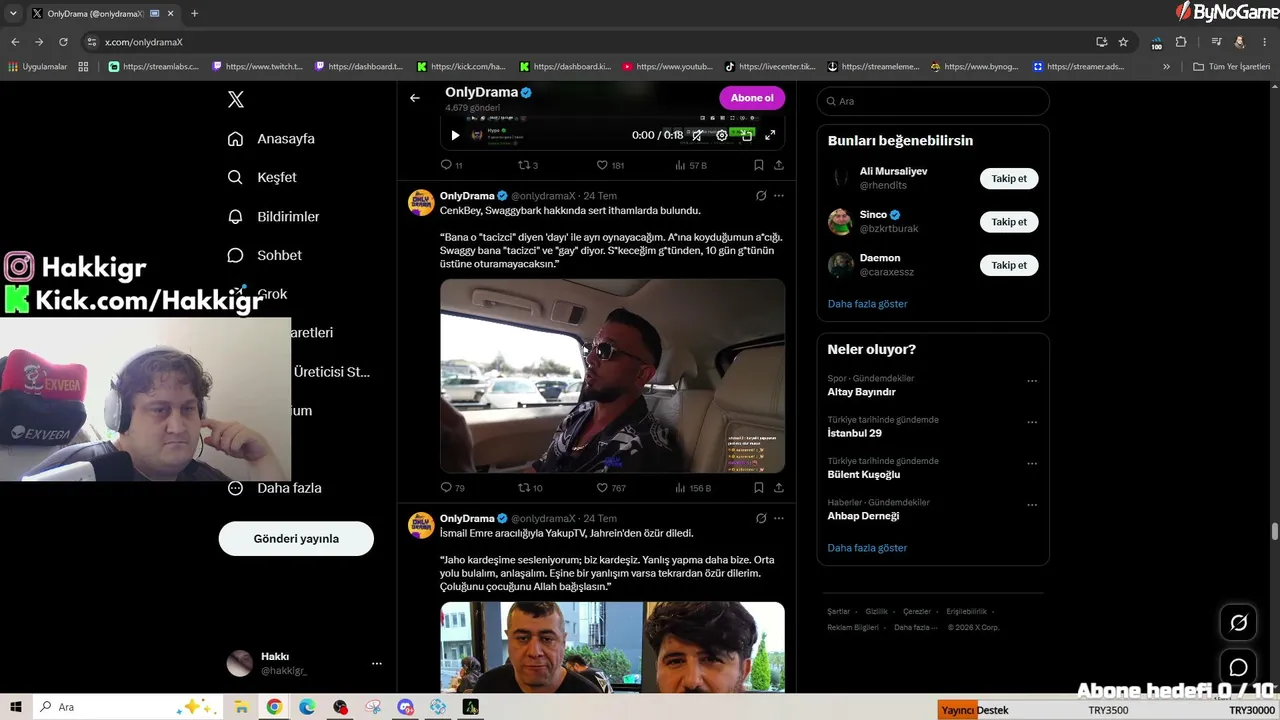The image size is (1280, 720).
Task: Bookmark this page with the star icon
Action: 1123,42
